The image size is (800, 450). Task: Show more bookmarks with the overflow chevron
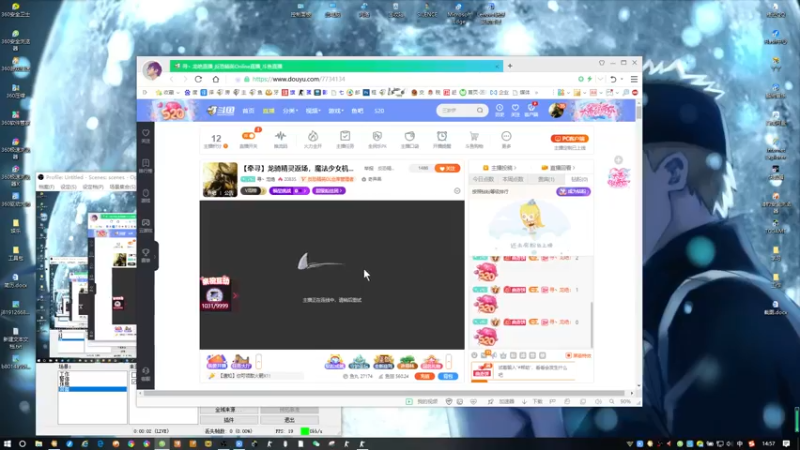[536, 92]
